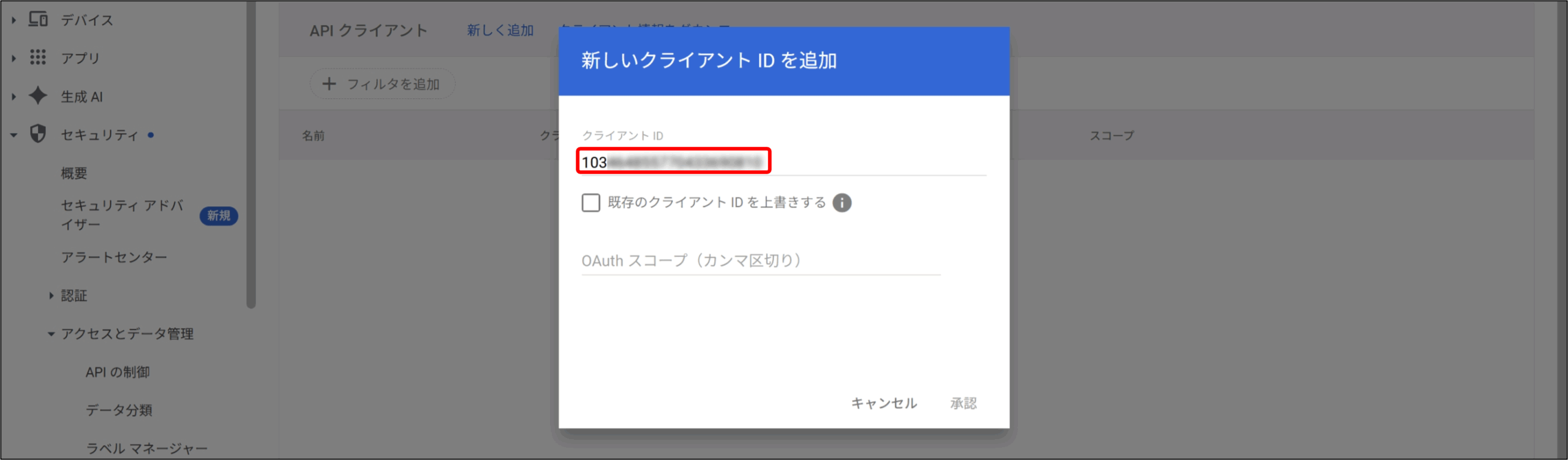Click the Apps grid icon
The width and height of the screenshot is (1568, 460).
[38, 58]
